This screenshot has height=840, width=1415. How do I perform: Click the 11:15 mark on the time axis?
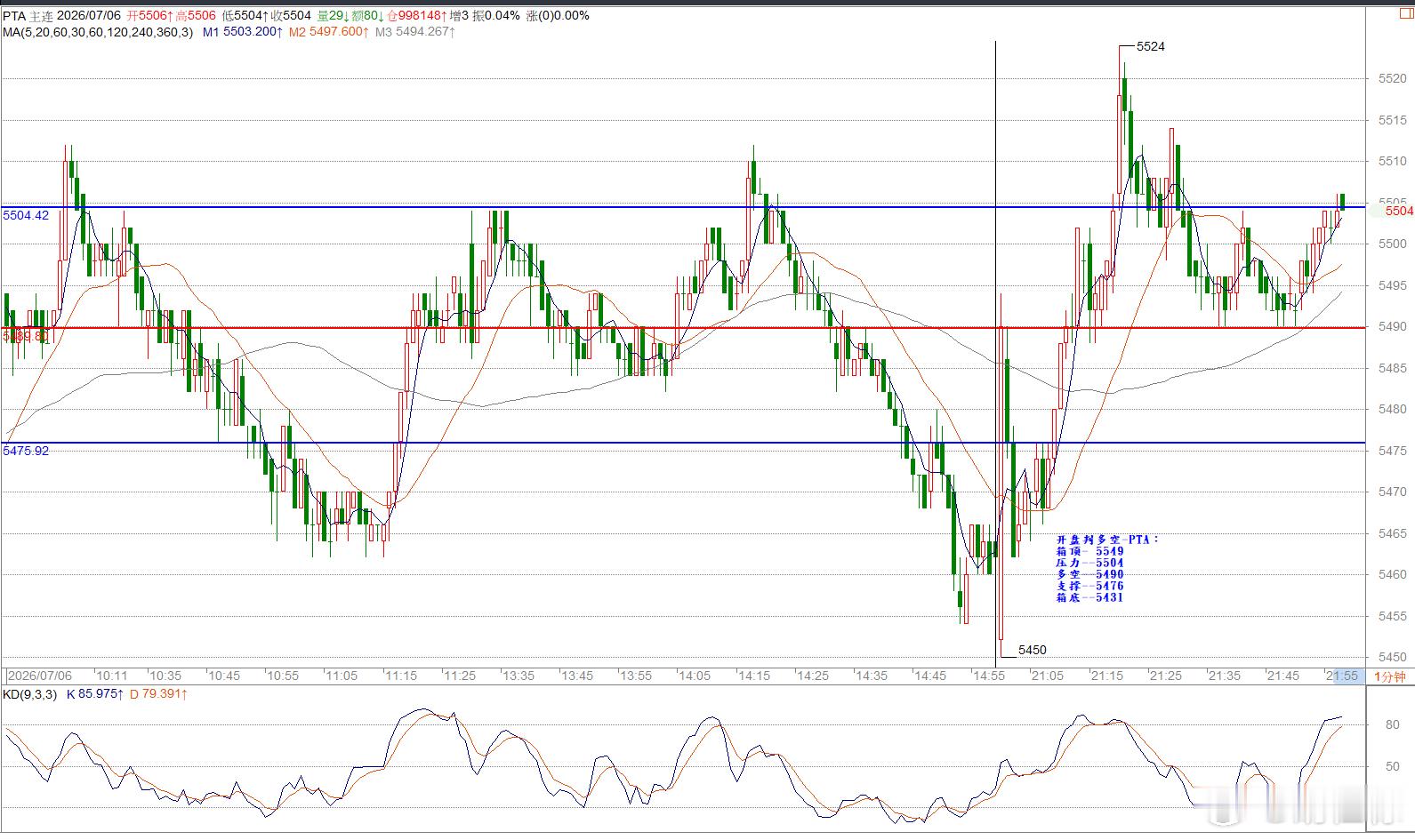(401, 676)
